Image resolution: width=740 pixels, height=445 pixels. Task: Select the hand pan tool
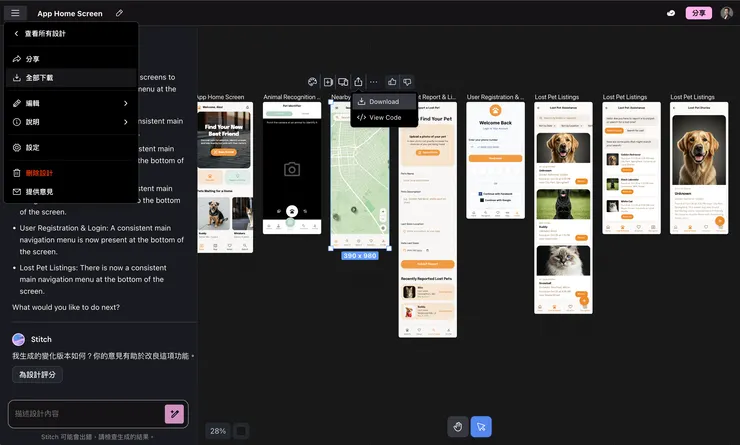458,427
